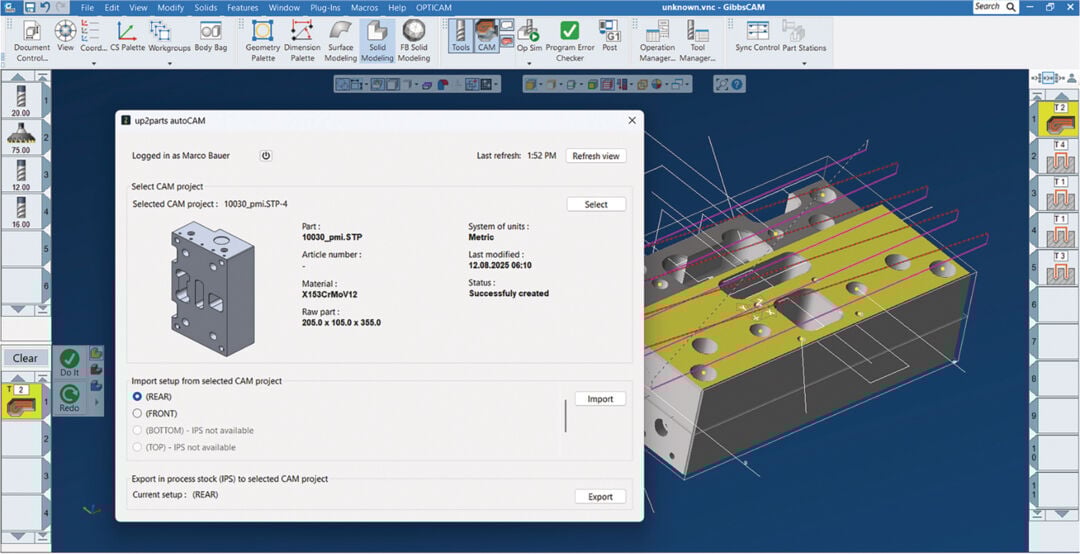Click the logout power icon
The height and width of the screenshot is (554, 1080).
tap(266, 156)
